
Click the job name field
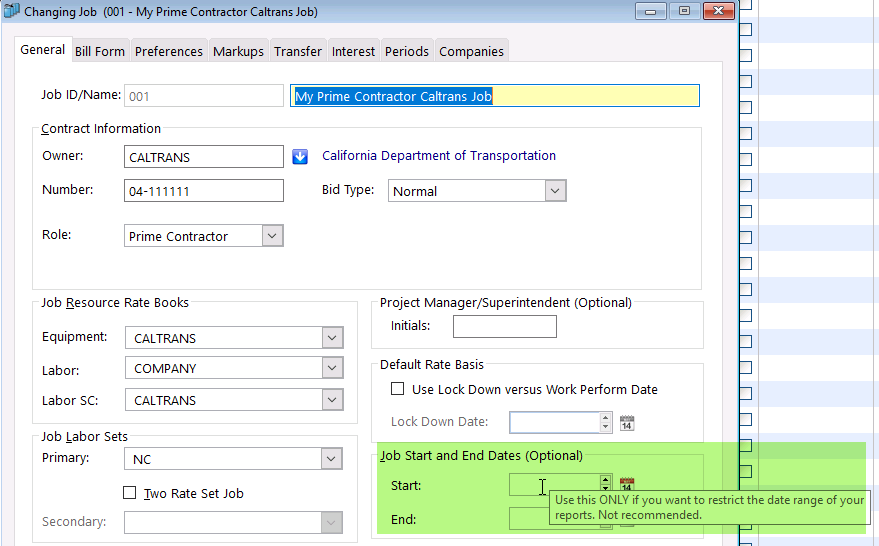(x=495, y=96)
